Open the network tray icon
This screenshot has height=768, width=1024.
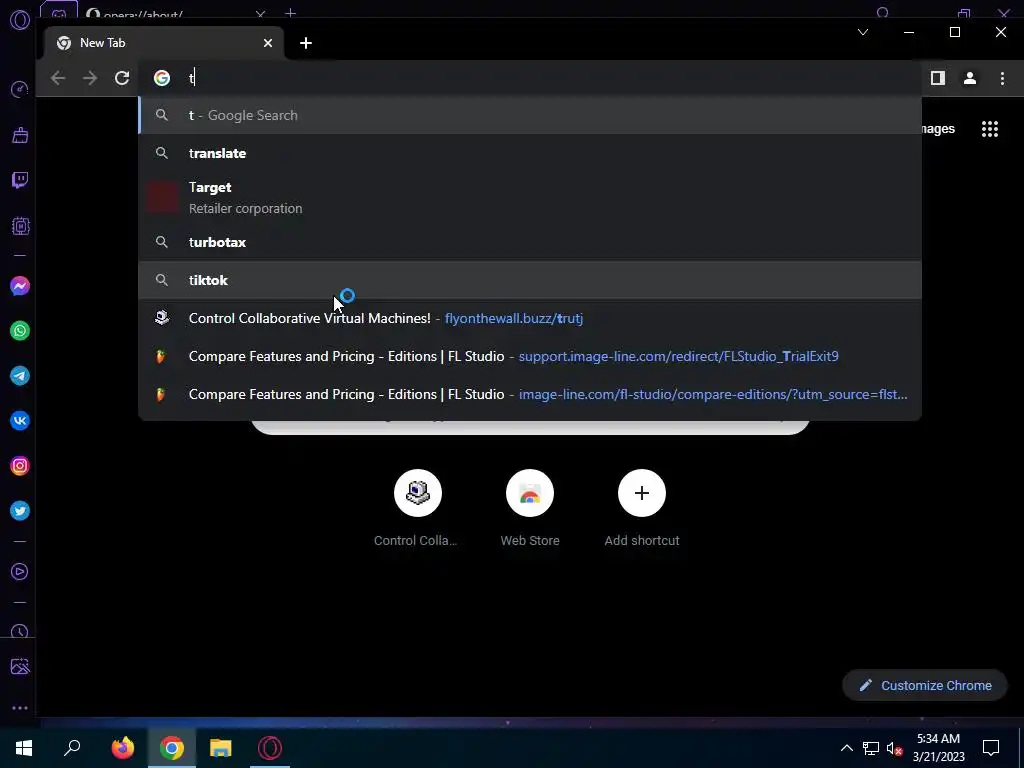[871, 748]
